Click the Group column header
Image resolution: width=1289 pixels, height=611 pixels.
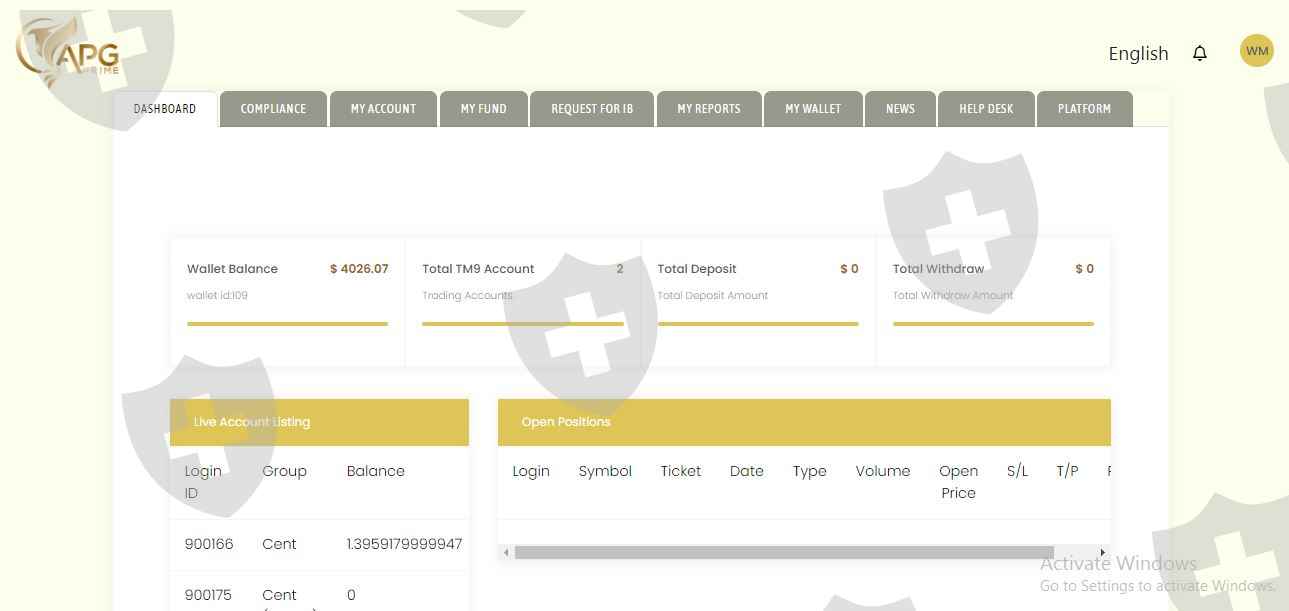click(284, 471)
